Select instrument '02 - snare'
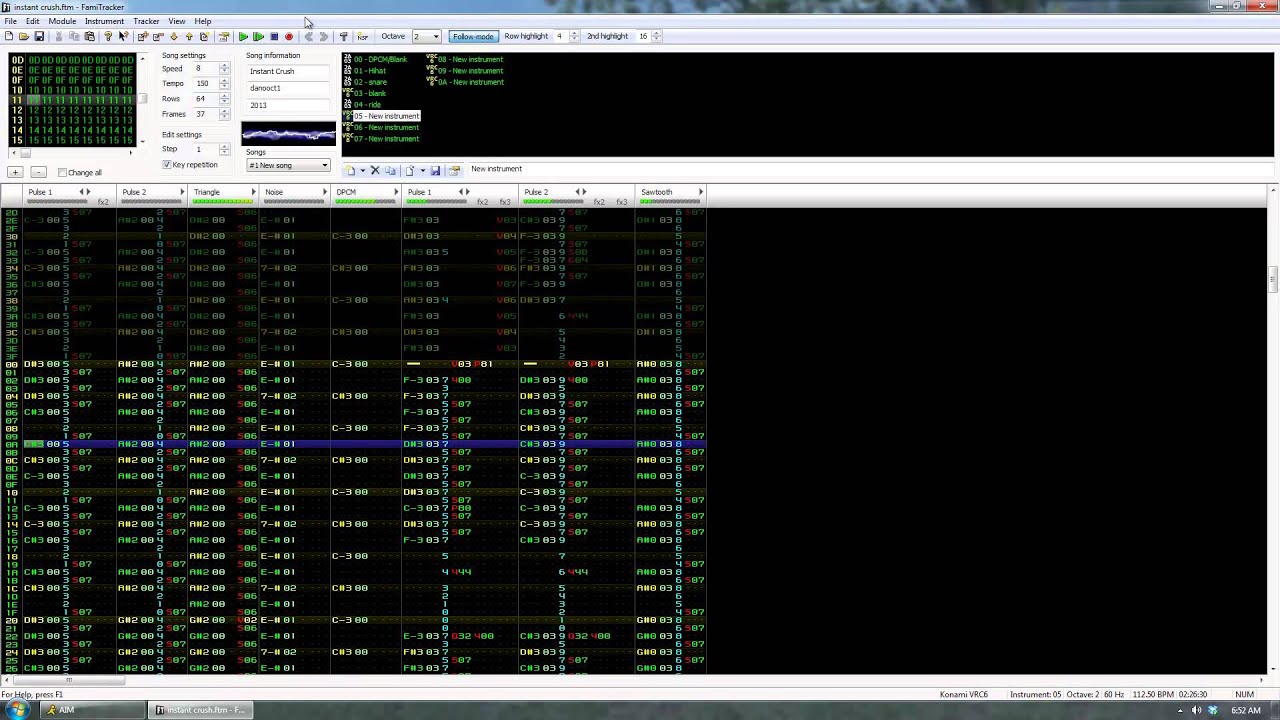 click(371, 82)
